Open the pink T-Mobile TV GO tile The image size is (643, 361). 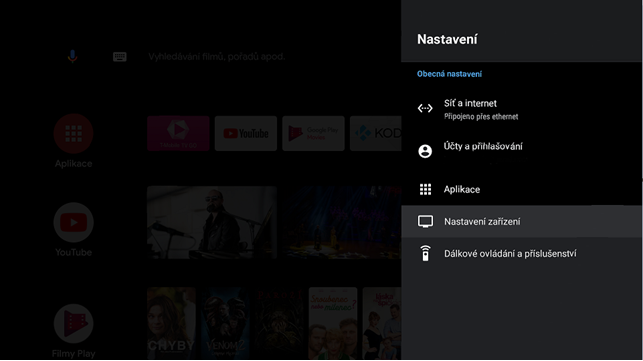(178, 133)
